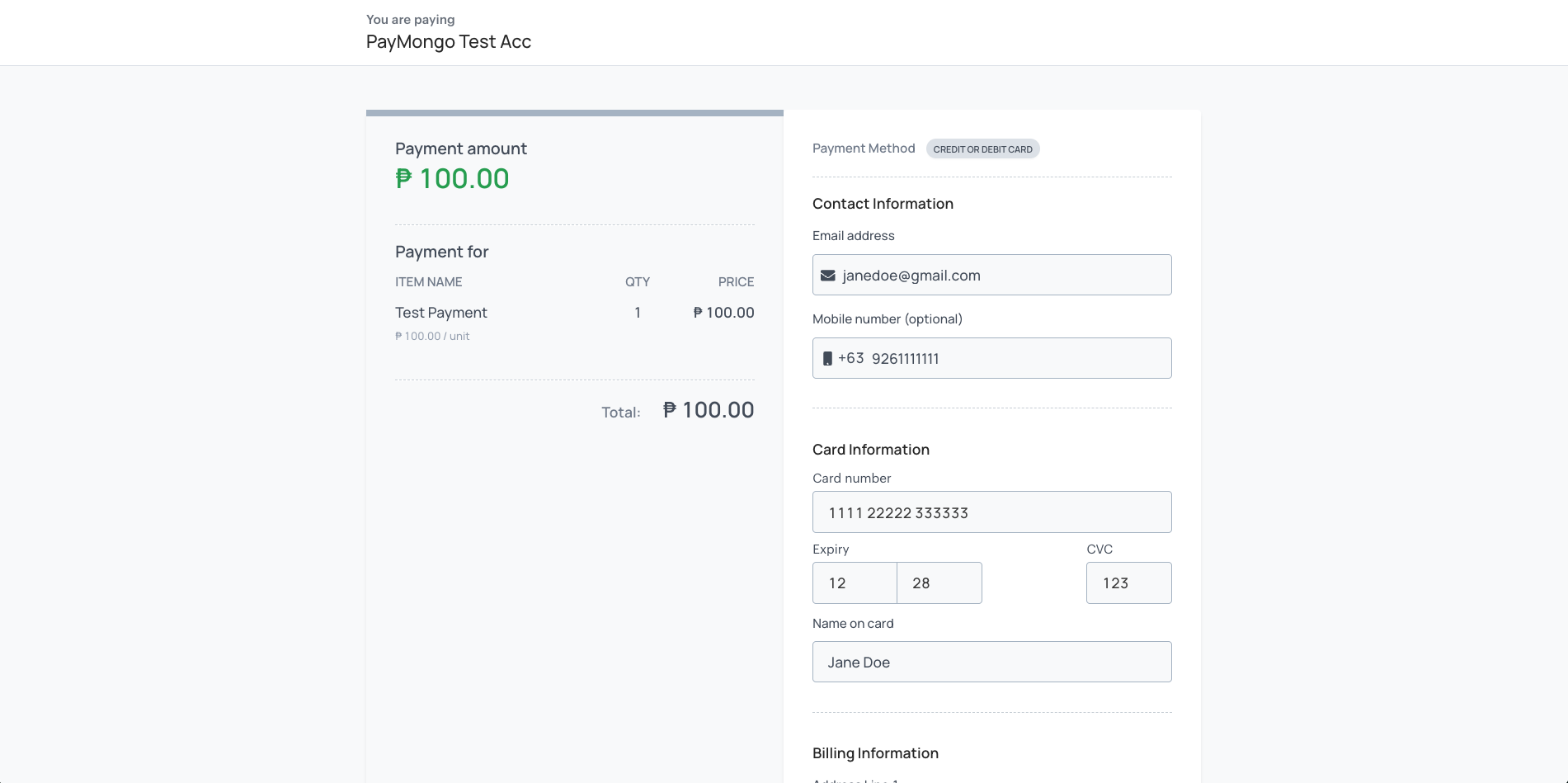Click the card number field
The width and height of the screenshot is (1568, 783).
point(991,512)
